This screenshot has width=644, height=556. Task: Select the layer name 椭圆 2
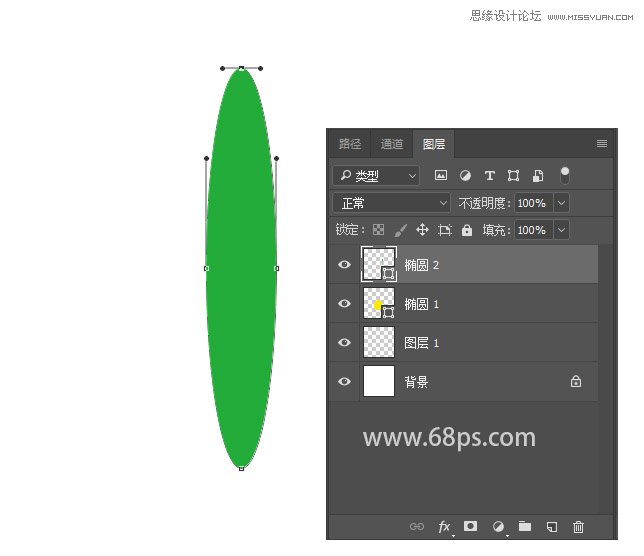[422, 265]
